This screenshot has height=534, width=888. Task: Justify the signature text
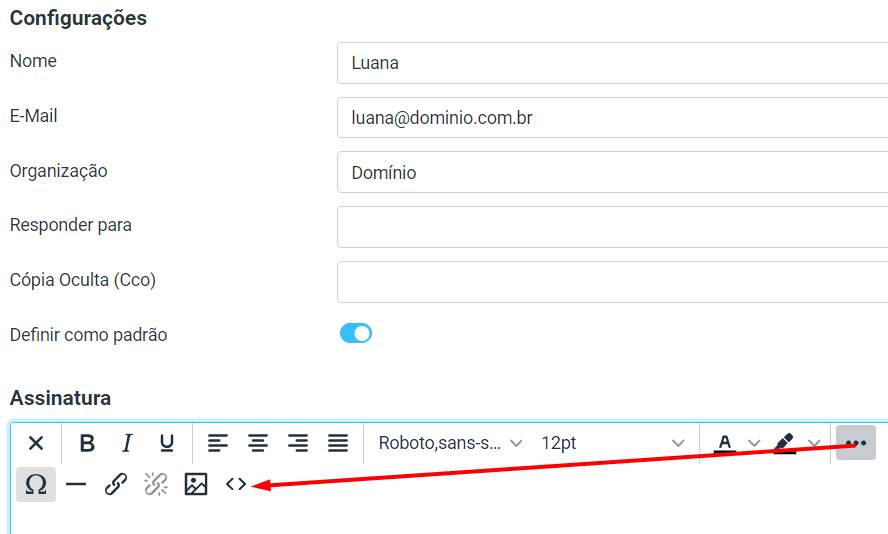[x=338, y=443]
